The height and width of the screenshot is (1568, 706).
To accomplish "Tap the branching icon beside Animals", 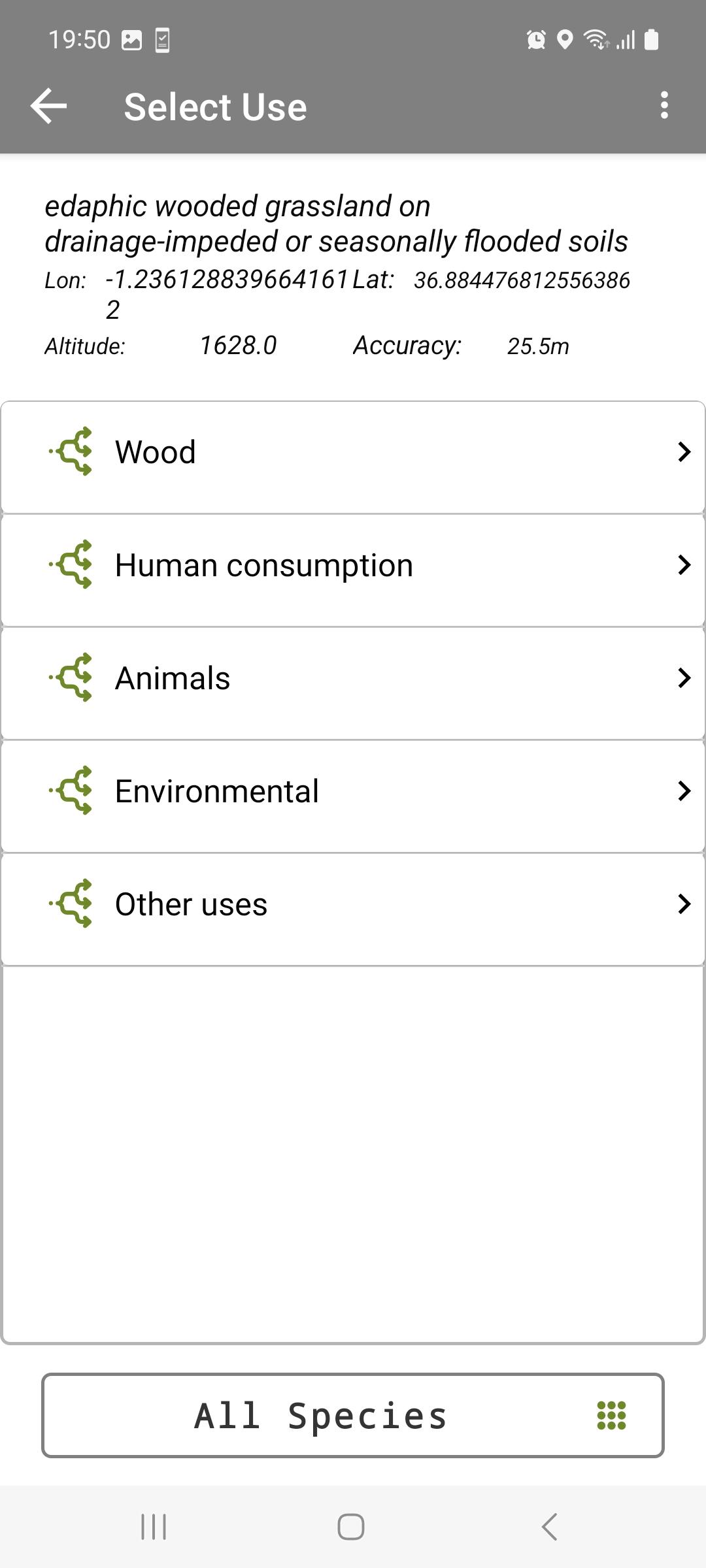I will pyautogui.click(x=71, y=678).
